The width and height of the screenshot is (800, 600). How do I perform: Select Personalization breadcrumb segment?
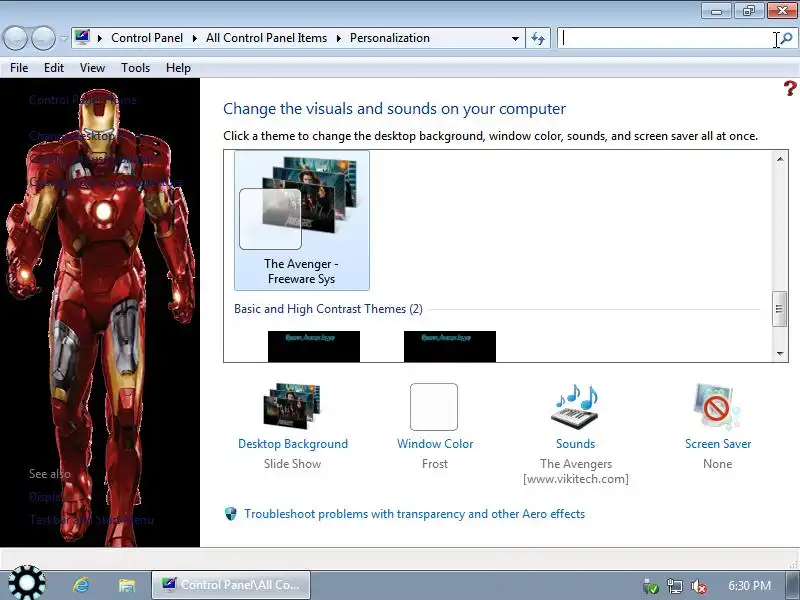pyautogui.click(x=390, y=38)
